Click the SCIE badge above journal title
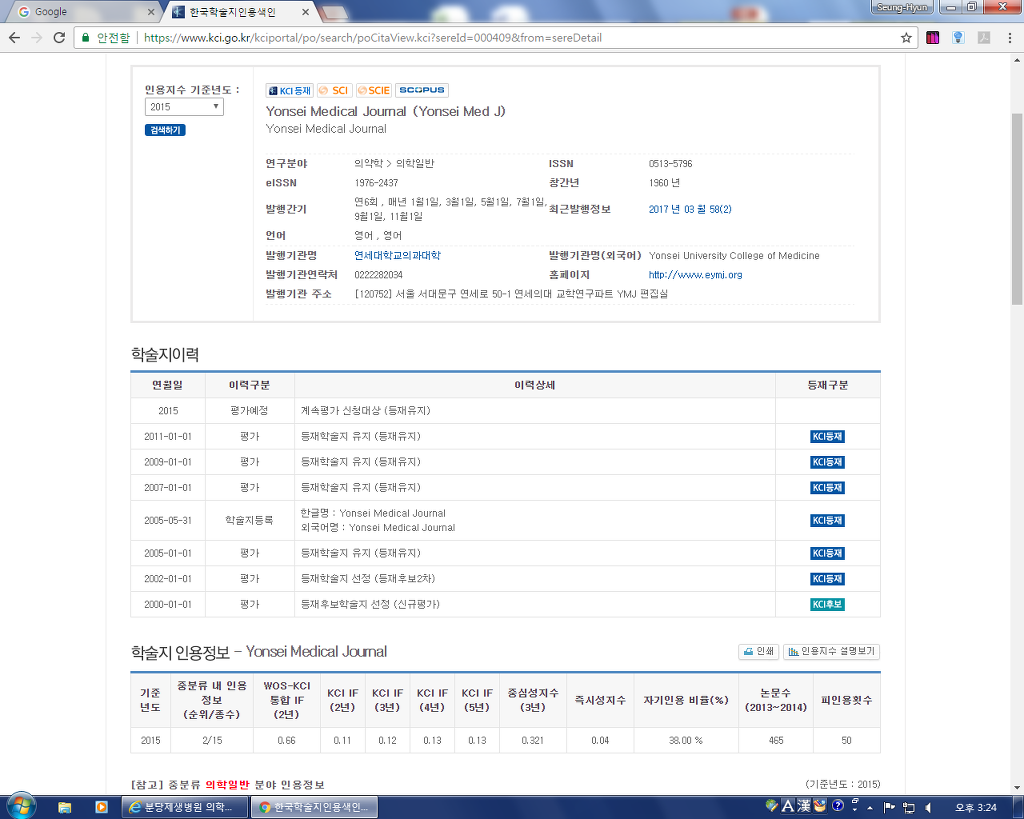1024x819 pixels. coord(374,90)
